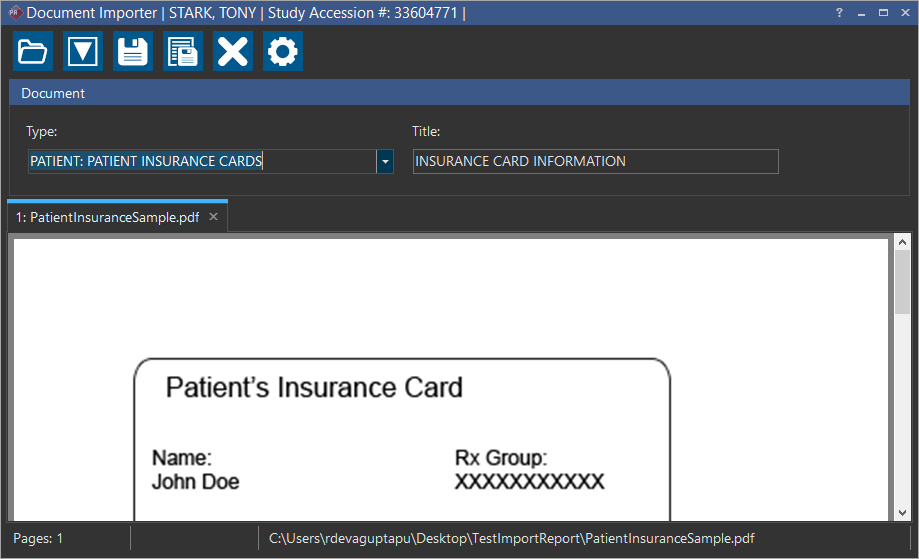Open help with the question mark icon
The height and width of the screenshot is (559, 919).
point(839,13)
